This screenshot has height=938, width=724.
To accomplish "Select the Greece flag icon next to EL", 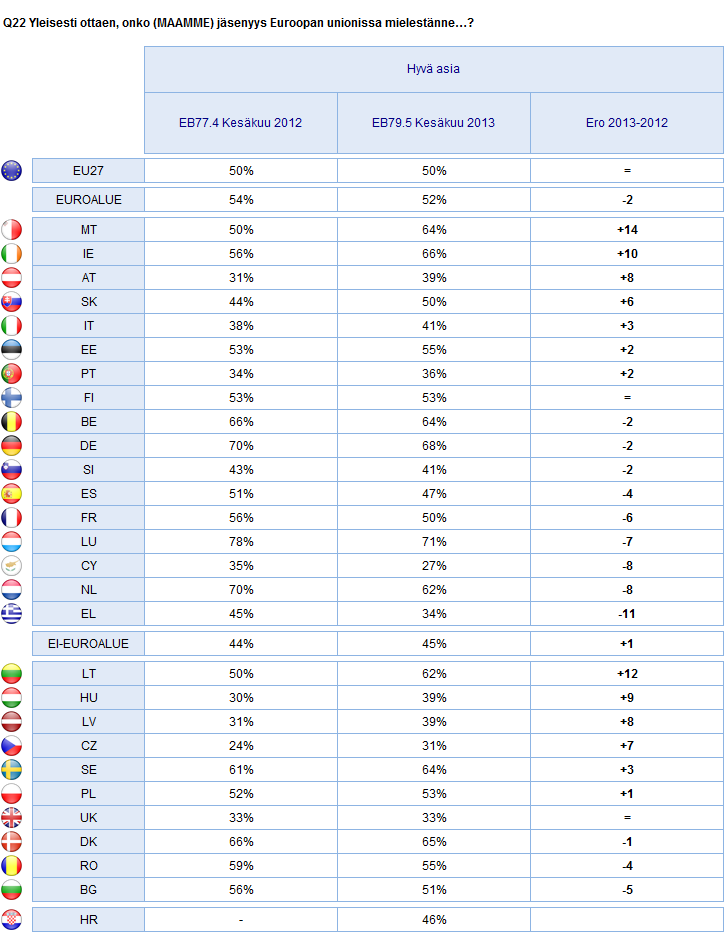I will click(11, 614).
